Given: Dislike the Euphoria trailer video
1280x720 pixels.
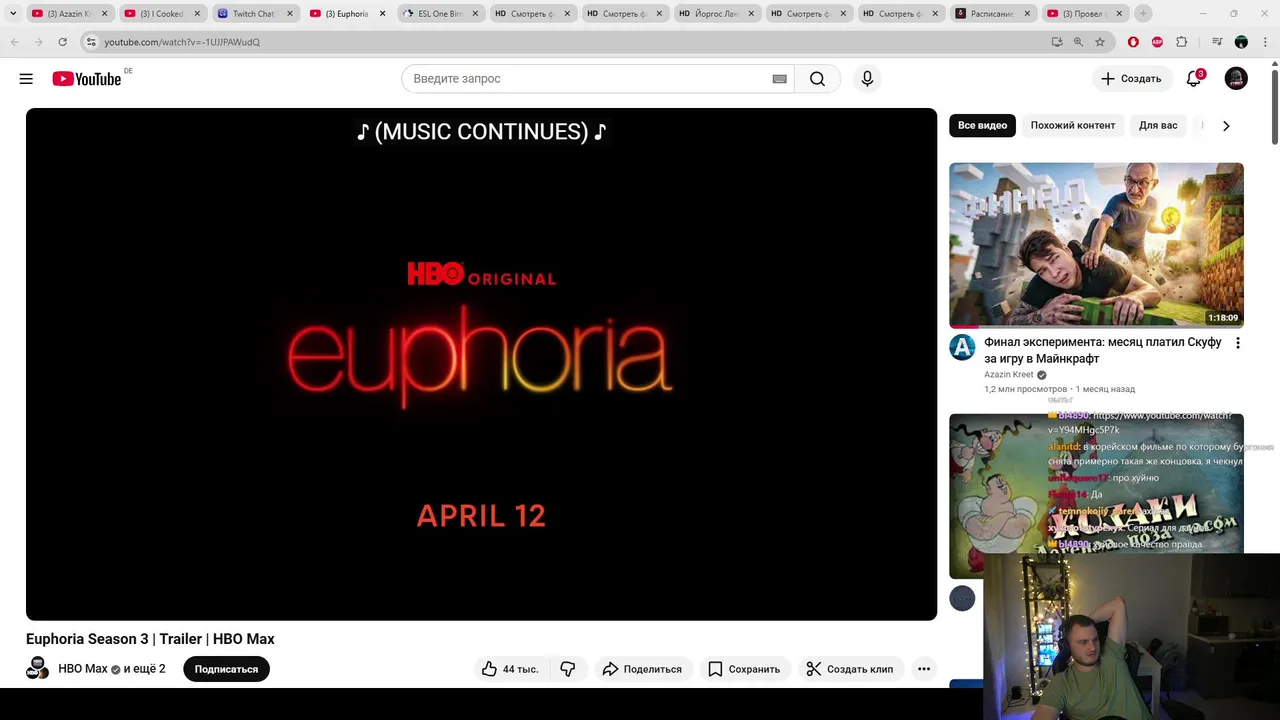Looking at the screenshot, I should (567, 669).
